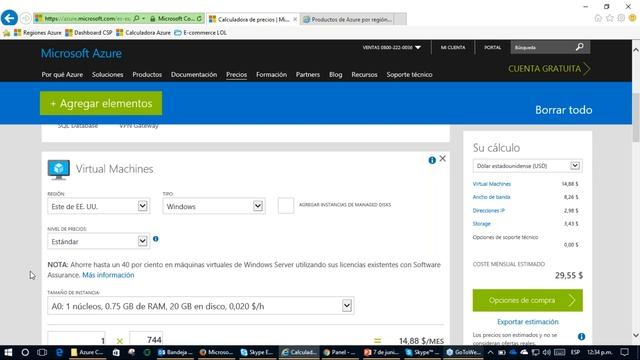Open the Blog menu item
Image resolution: width=640 pixels, height=360 pixels.
(x=336, y=75)
